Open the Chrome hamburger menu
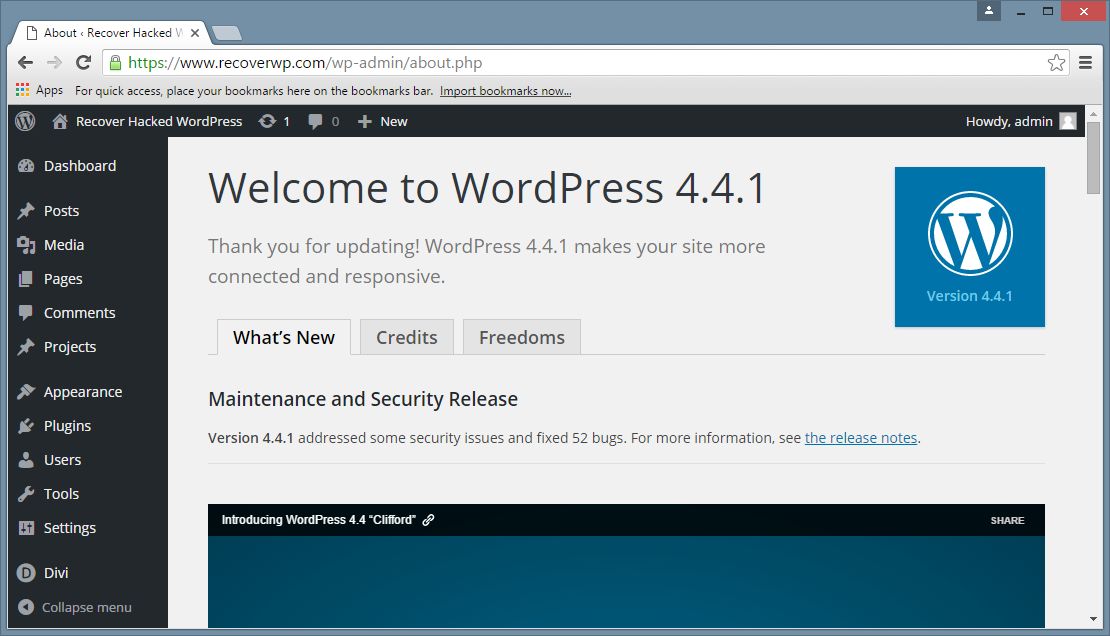The image size is (1110, 636). click(x=1085, y=62)
